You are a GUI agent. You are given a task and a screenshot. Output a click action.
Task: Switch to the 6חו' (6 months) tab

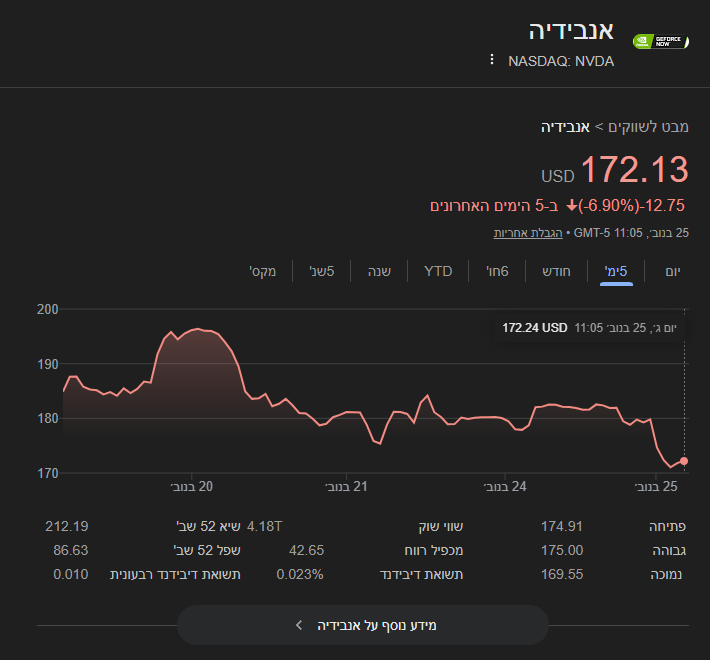497,271
